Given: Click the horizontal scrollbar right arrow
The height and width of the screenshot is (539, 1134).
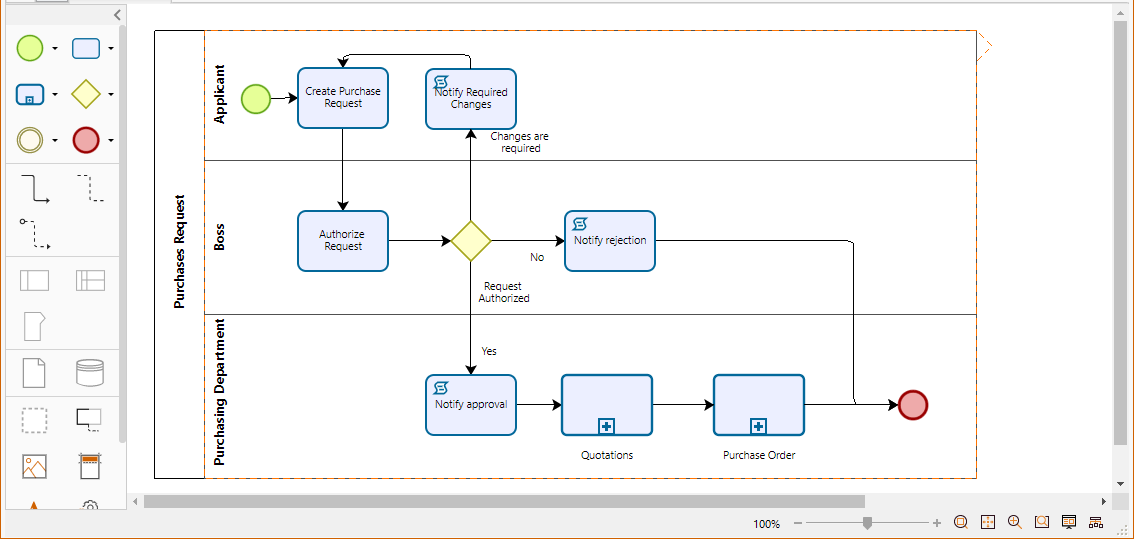Looking at the screenshot, I should click(1104, 501).
